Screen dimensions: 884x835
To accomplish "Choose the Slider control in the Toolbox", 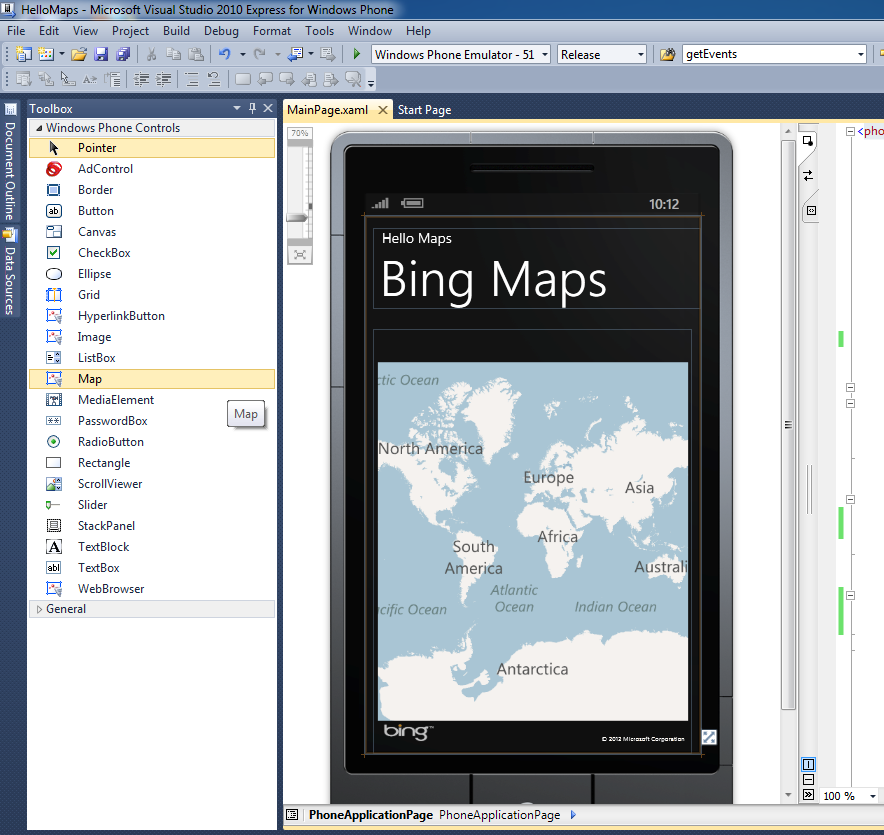I will pyautogui.click(x=152, y=505).
